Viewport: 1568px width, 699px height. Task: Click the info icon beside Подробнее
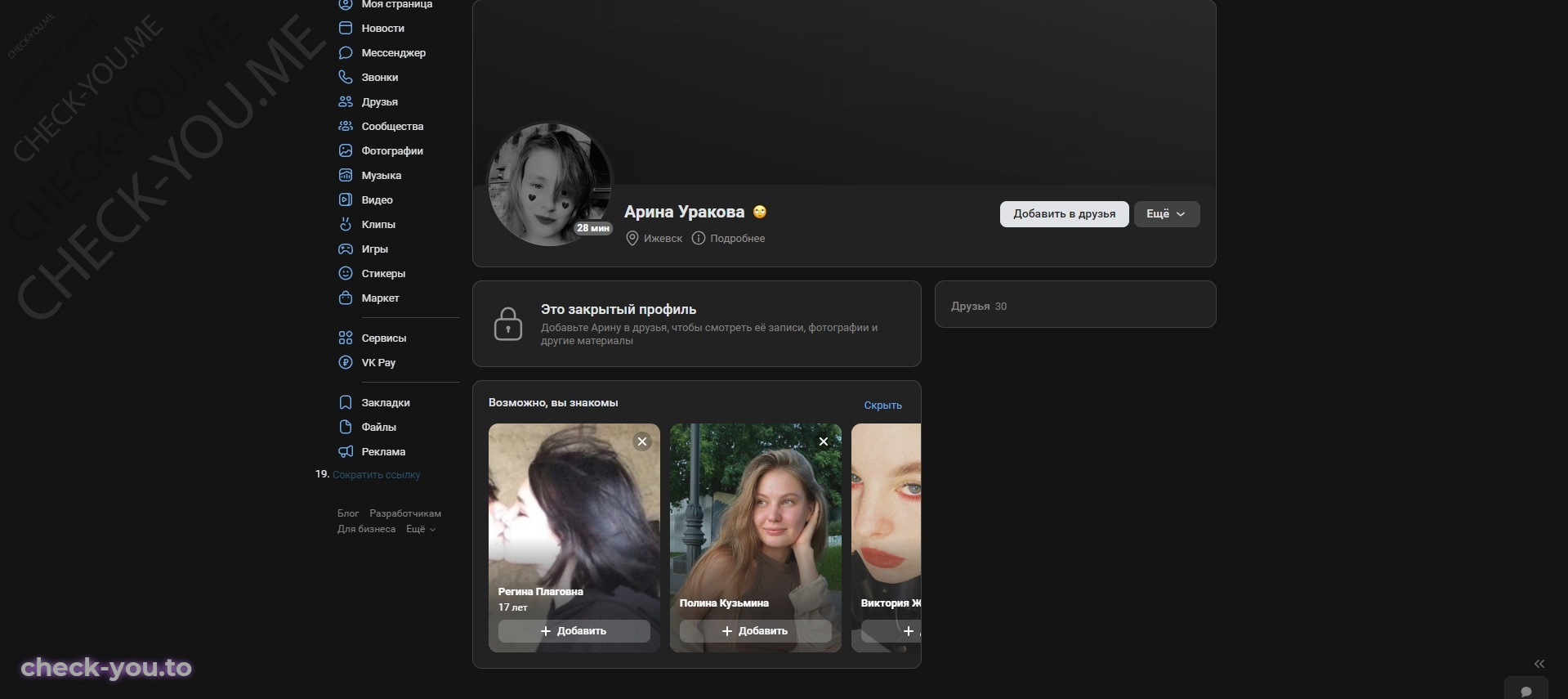tap(699, 238)
